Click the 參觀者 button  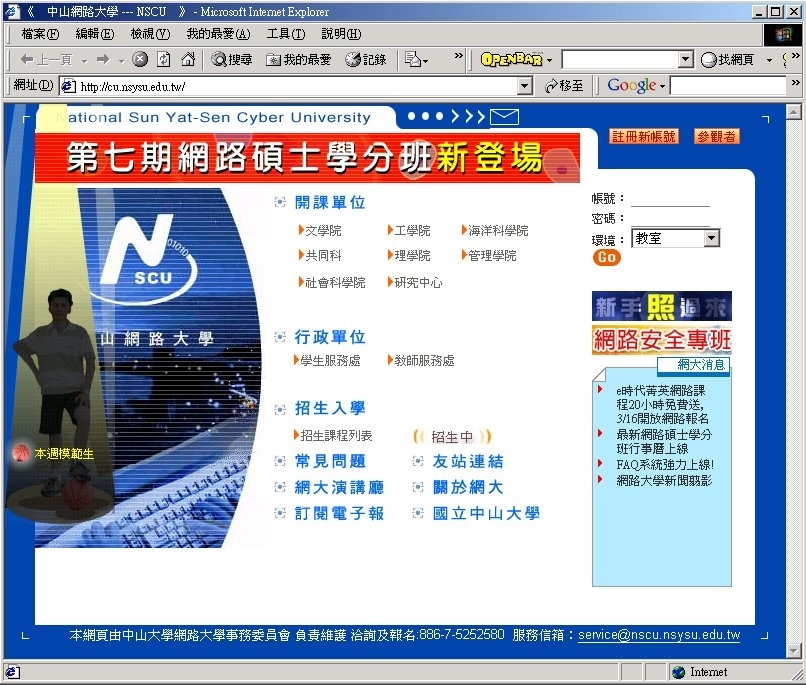pos(717,136)
